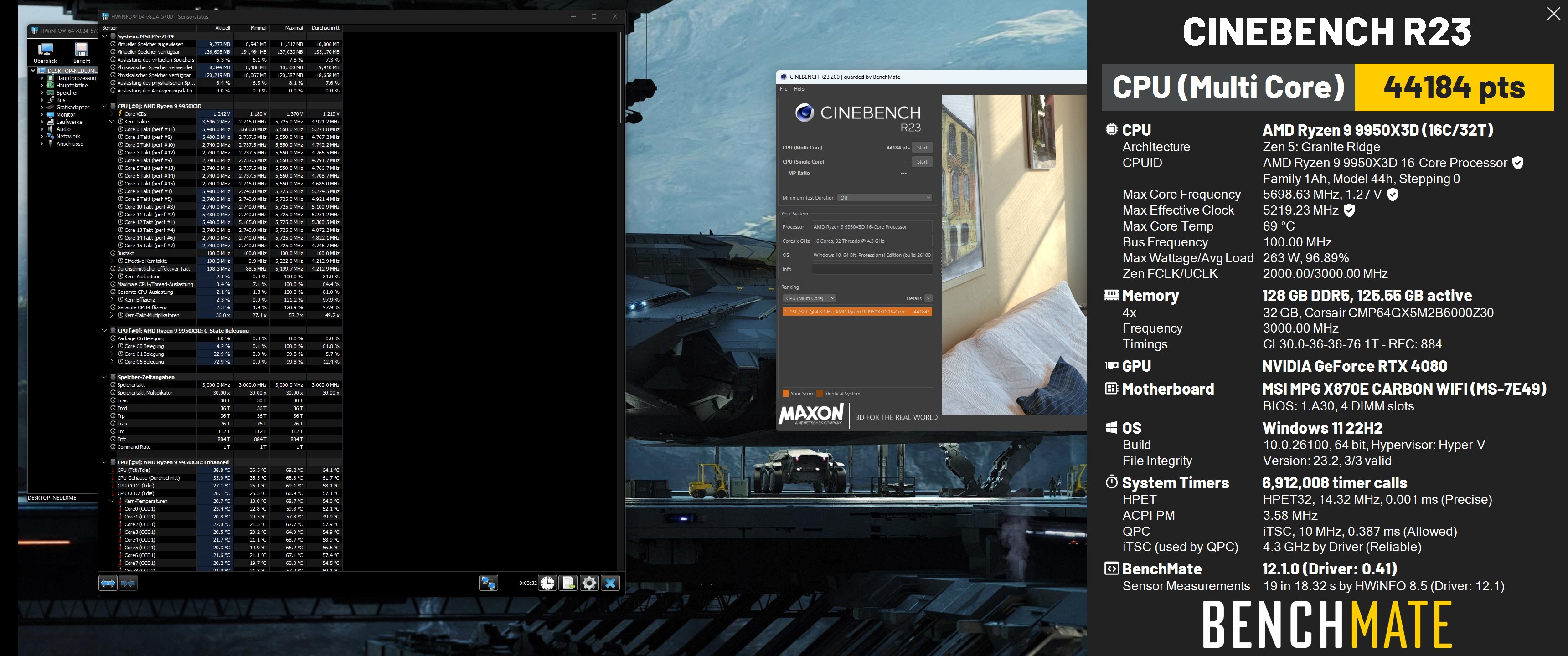1568x656 pixels.
Task: Expand columns with the left-right arrows button
Action: (x=108, y=583)
